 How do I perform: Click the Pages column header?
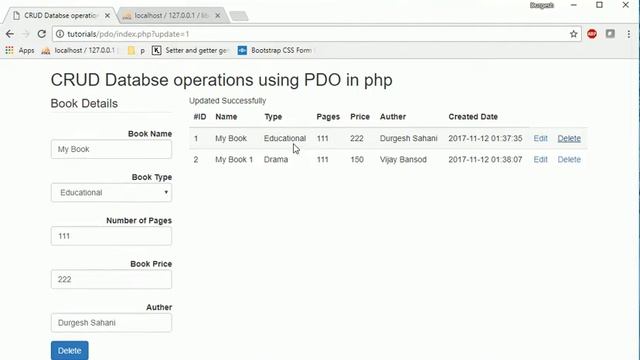click(328, 117)
